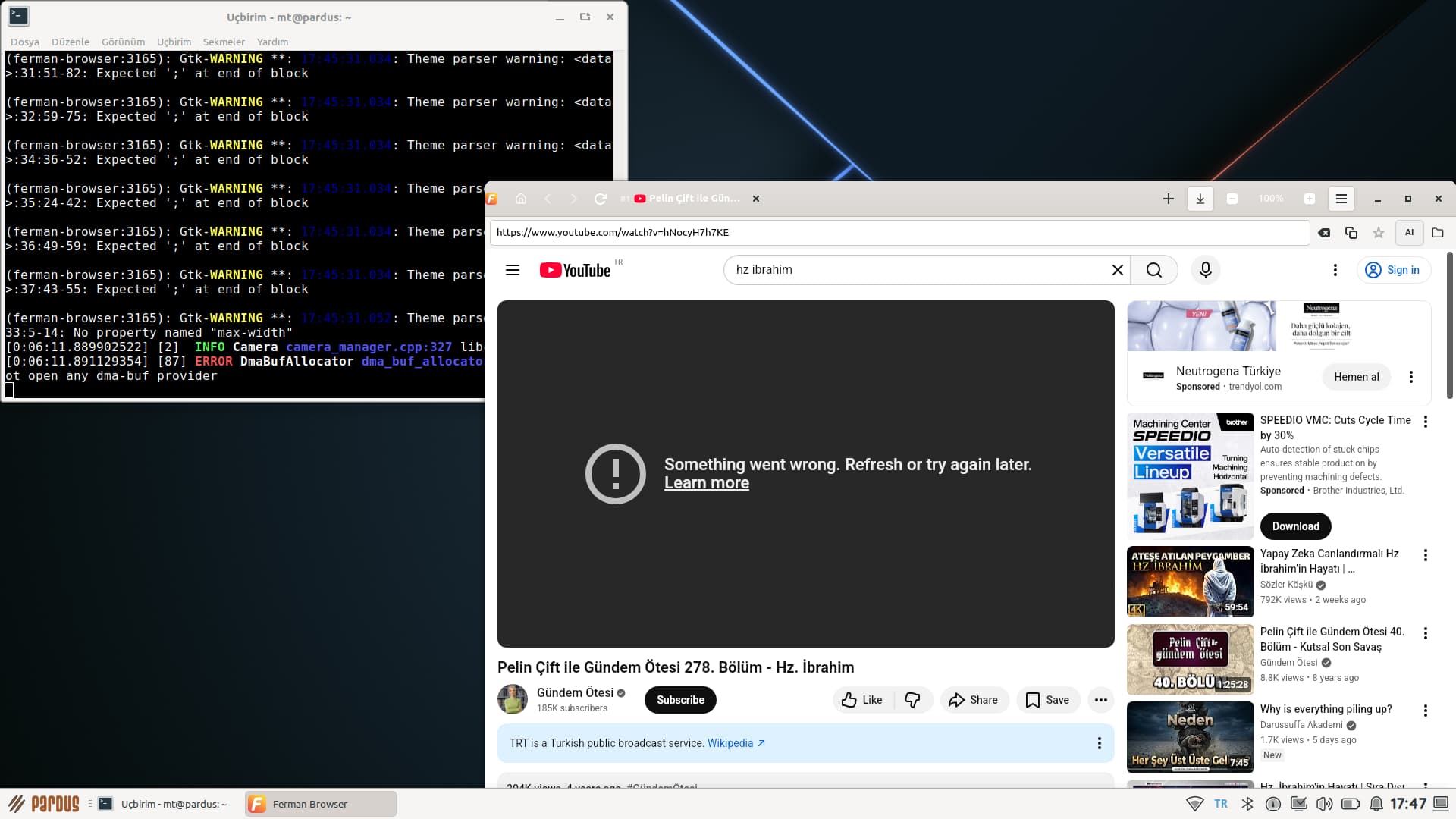This screenshot has width=1456, height=819.
Task: Toggle Subscribe for Gündem Ötesi channel
Action: (x=680, y=700)
